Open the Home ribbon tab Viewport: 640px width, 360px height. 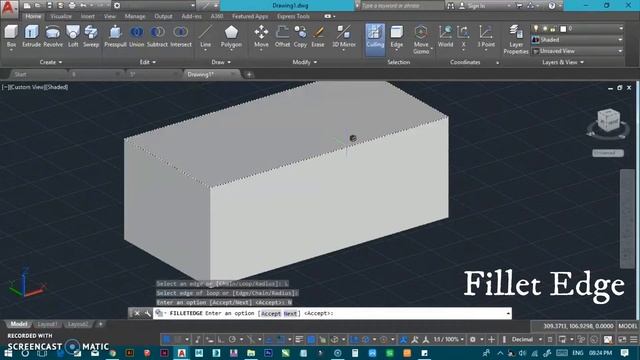[x=33, y=16]
